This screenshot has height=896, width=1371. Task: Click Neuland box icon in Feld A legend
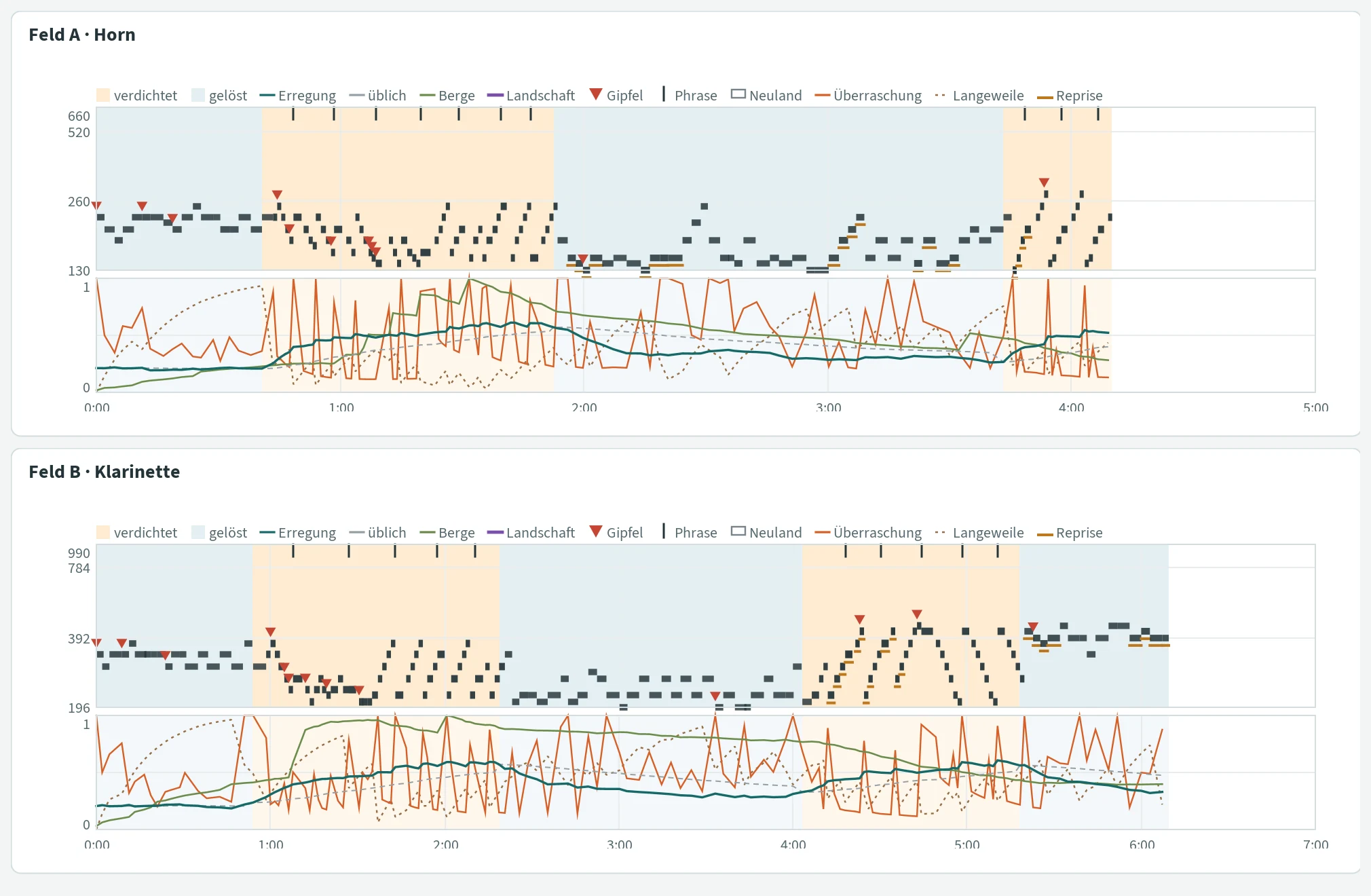738,94
